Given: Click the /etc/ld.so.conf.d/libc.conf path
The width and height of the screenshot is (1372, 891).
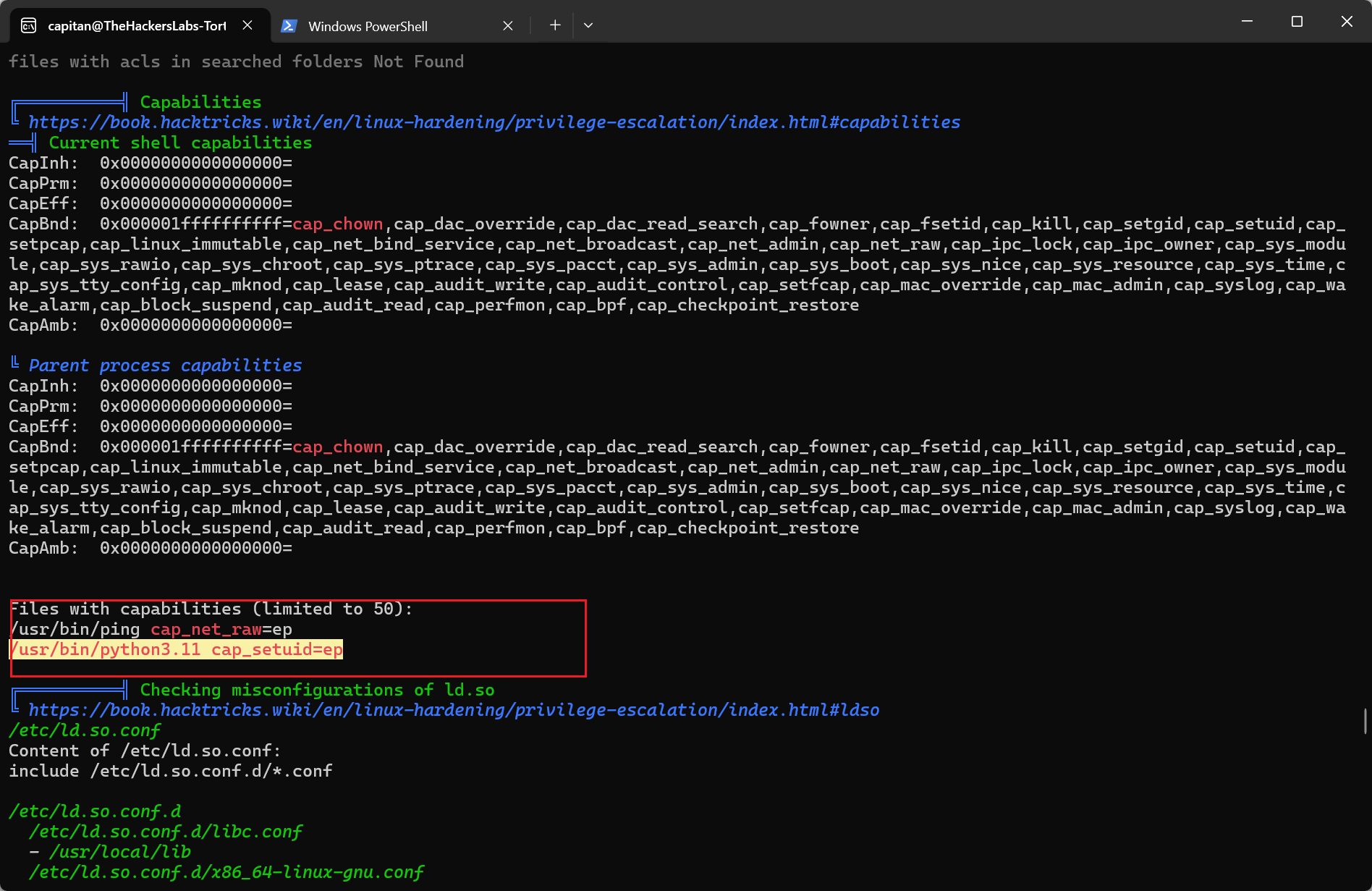Looking at the screenshot, I should [165, 832].
